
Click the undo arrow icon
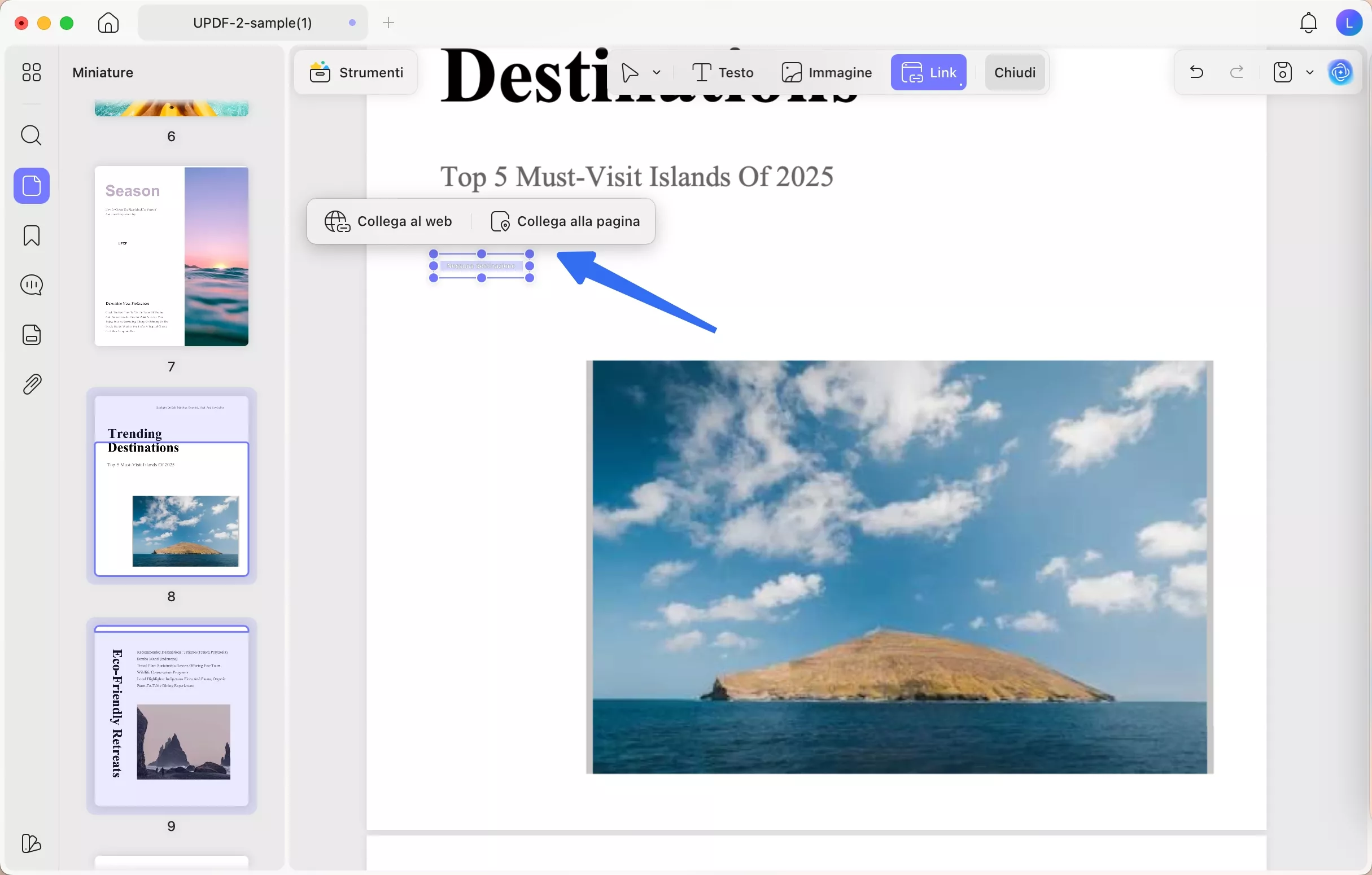coord(1196,72)
